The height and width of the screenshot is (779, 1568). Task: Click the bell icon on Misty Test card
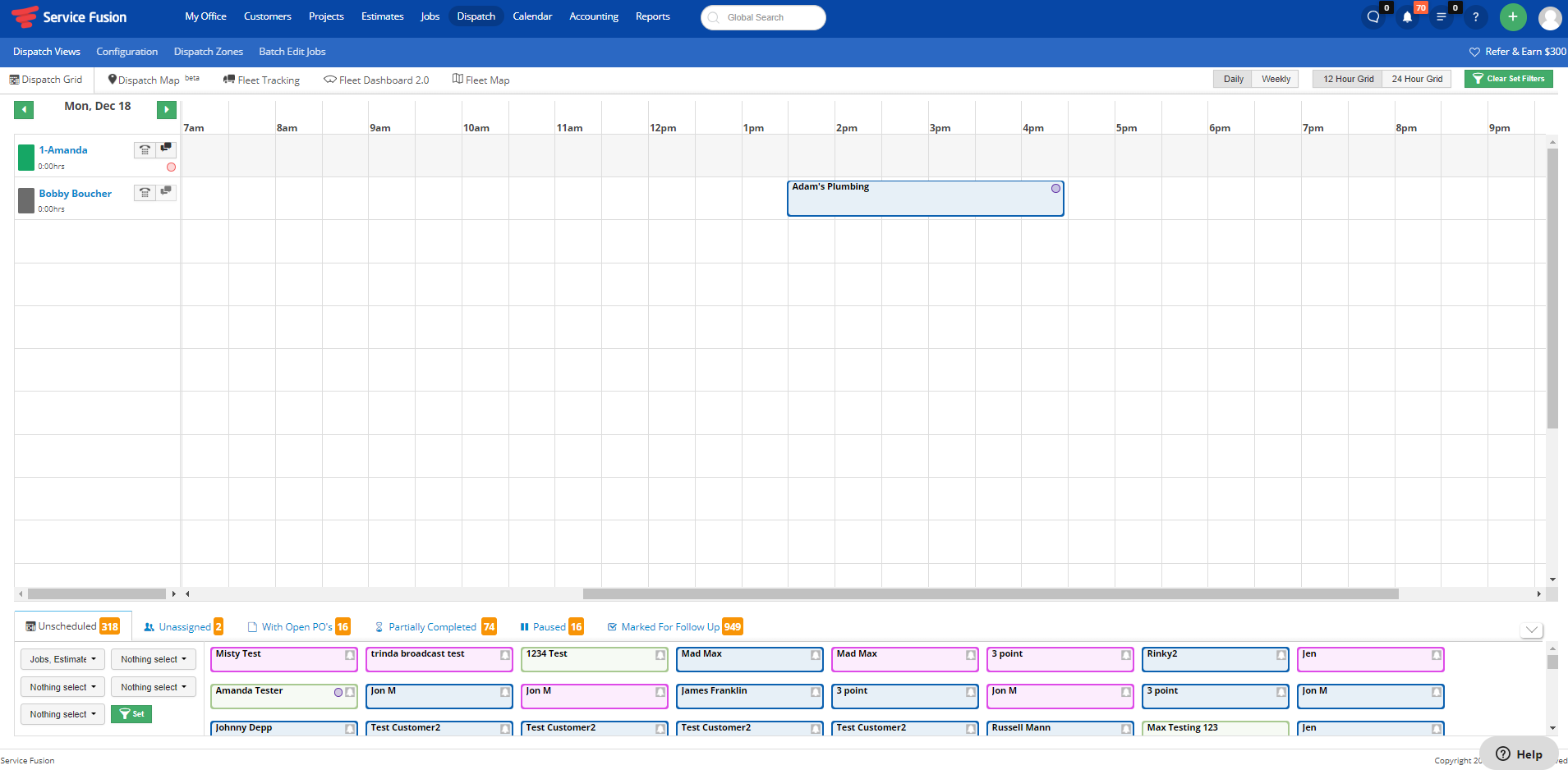click(350, 655)
